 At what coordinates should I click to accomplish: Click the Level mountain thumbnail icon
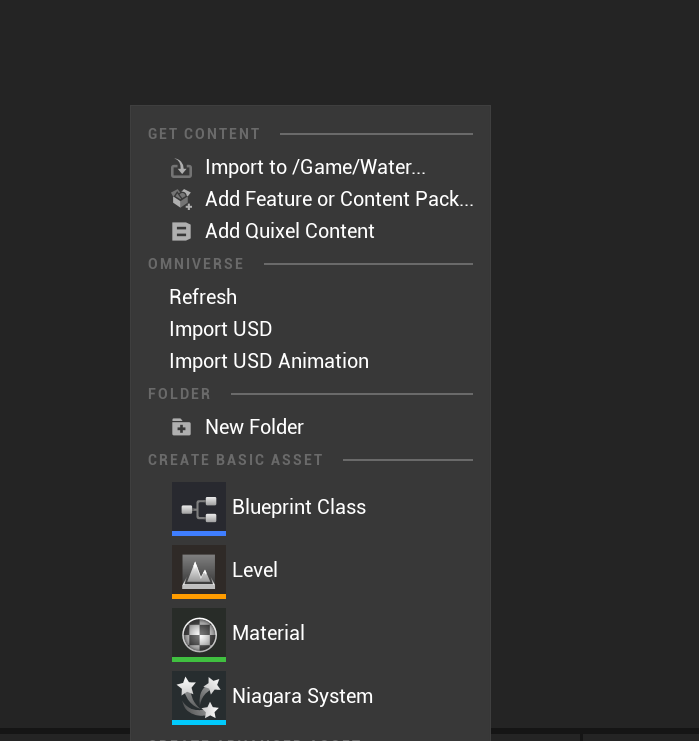[199, 572]
